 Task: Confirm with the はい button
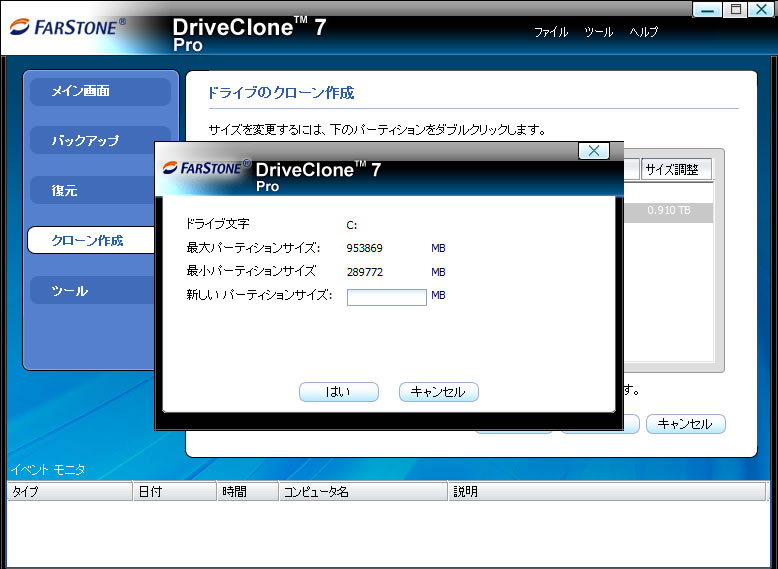pos(338,392)
